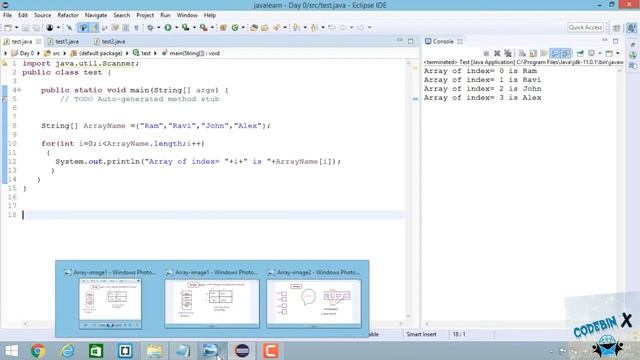Viewport: 640px width, 360px height.
Task: Click the Display Selected Console icon
Action: click(x=591, y=53)
